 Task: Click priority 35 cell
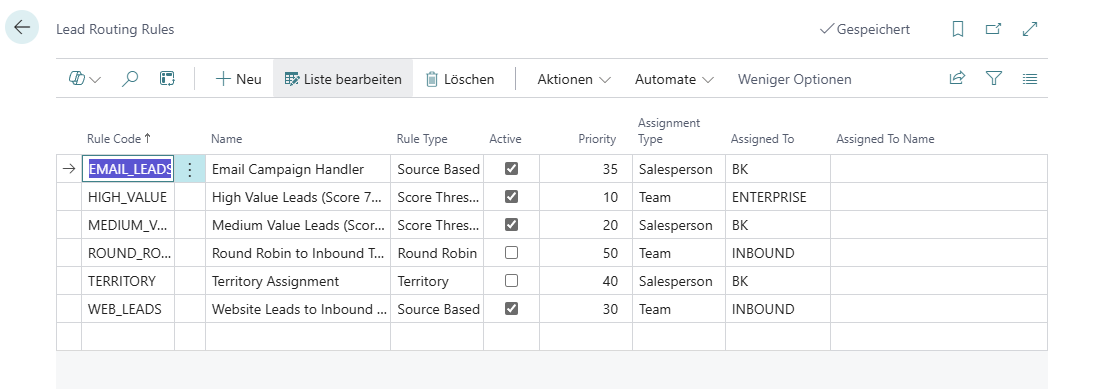586,169
